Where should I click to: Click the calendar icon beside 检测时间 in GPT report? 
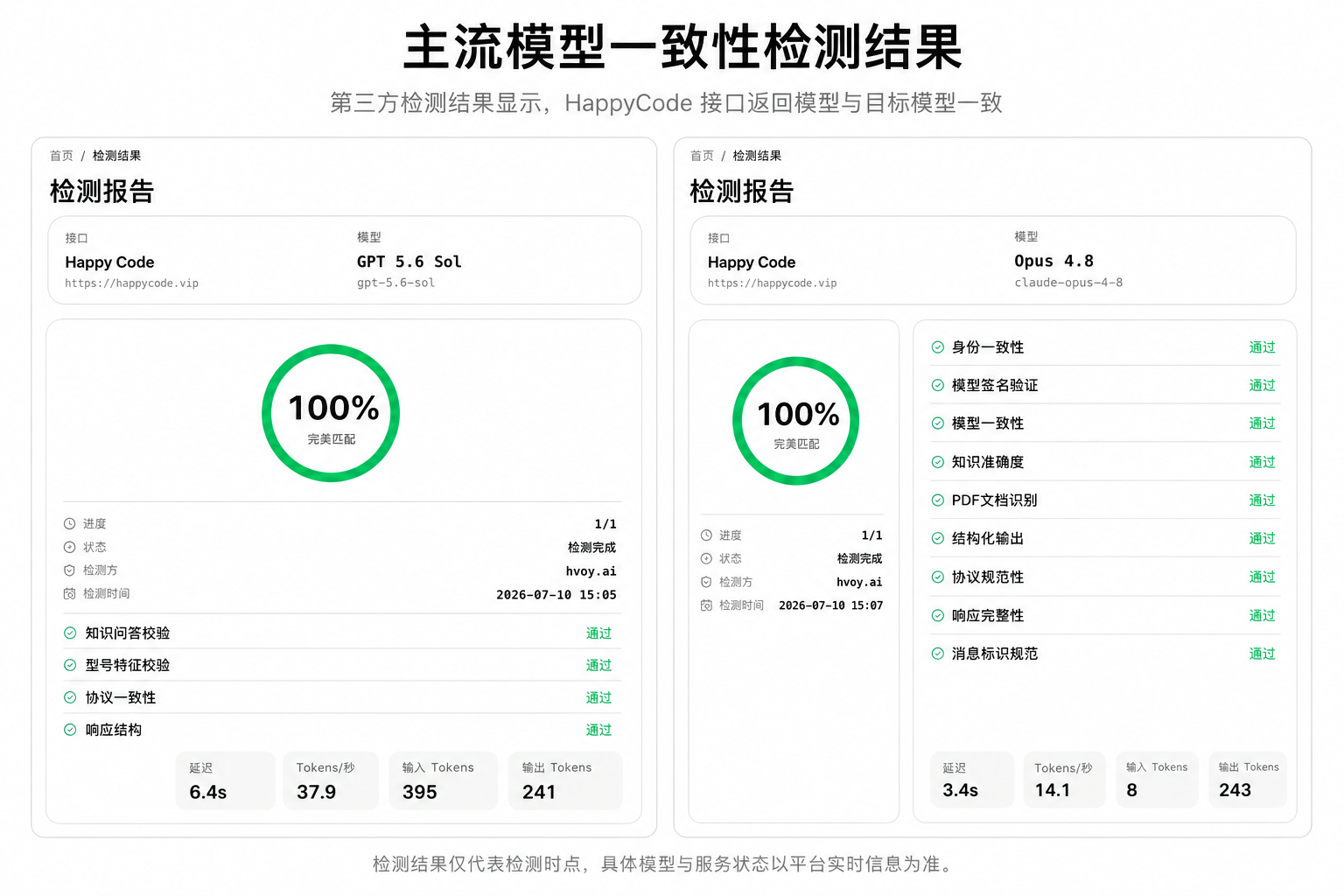pyautogui.click(x=70, y=593)
